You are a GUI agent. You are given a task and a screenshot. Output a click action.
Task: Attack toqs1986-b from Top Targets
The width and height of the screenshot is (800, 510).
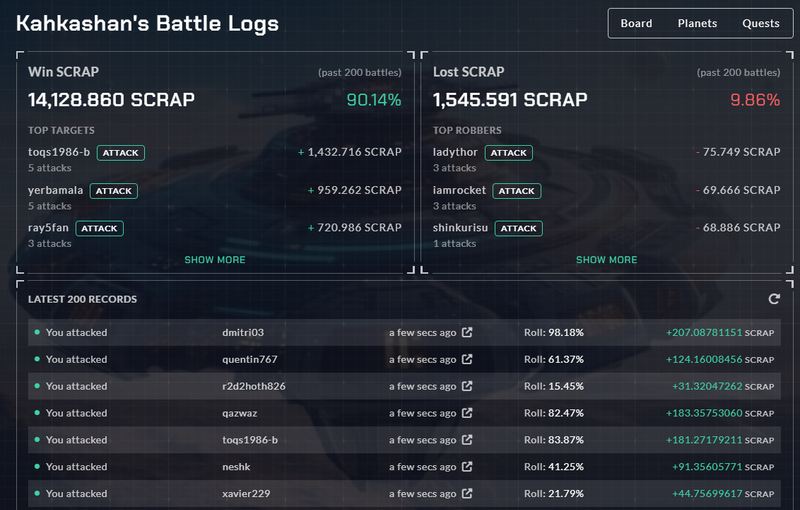click(121, 153)
